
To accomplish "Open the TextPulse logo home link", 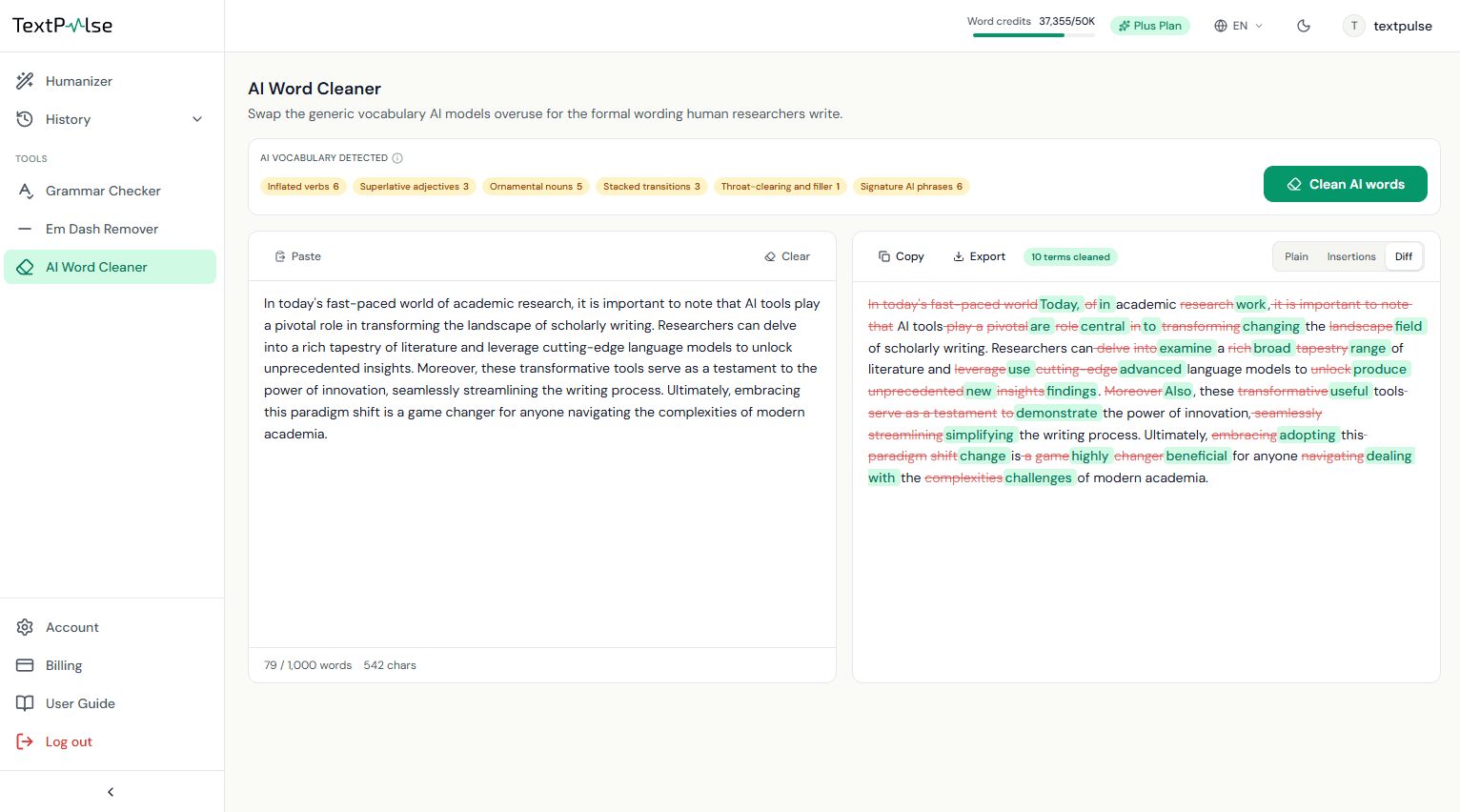I will (62, 26).
